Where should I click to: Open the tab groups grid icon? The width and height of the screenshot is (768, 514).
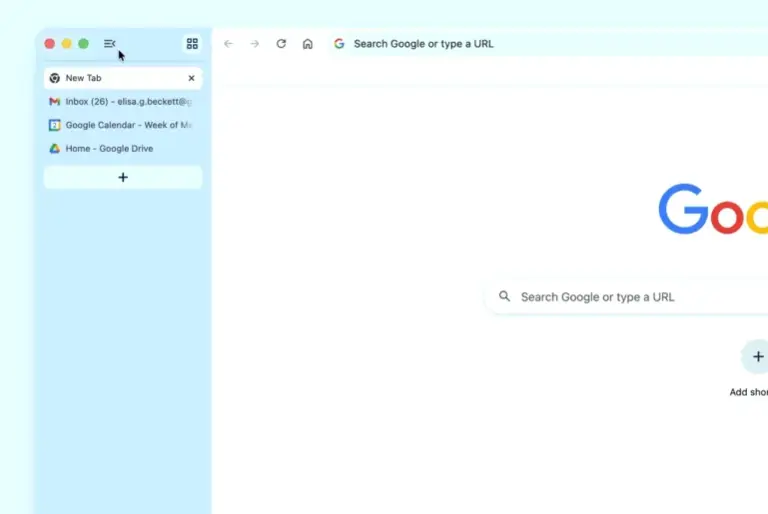click(192, 44)
